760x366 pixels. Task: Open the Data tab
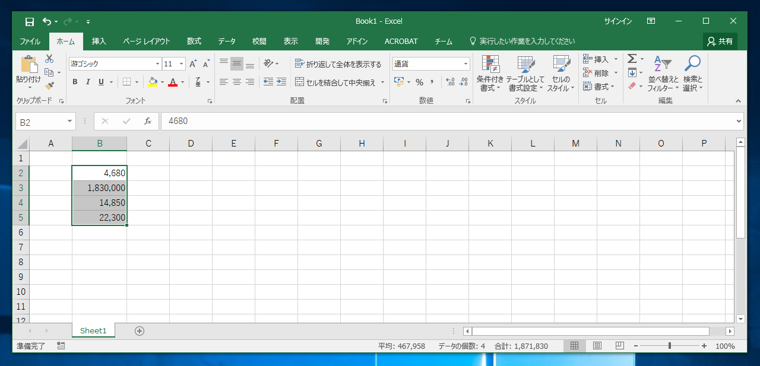[226, 42]
